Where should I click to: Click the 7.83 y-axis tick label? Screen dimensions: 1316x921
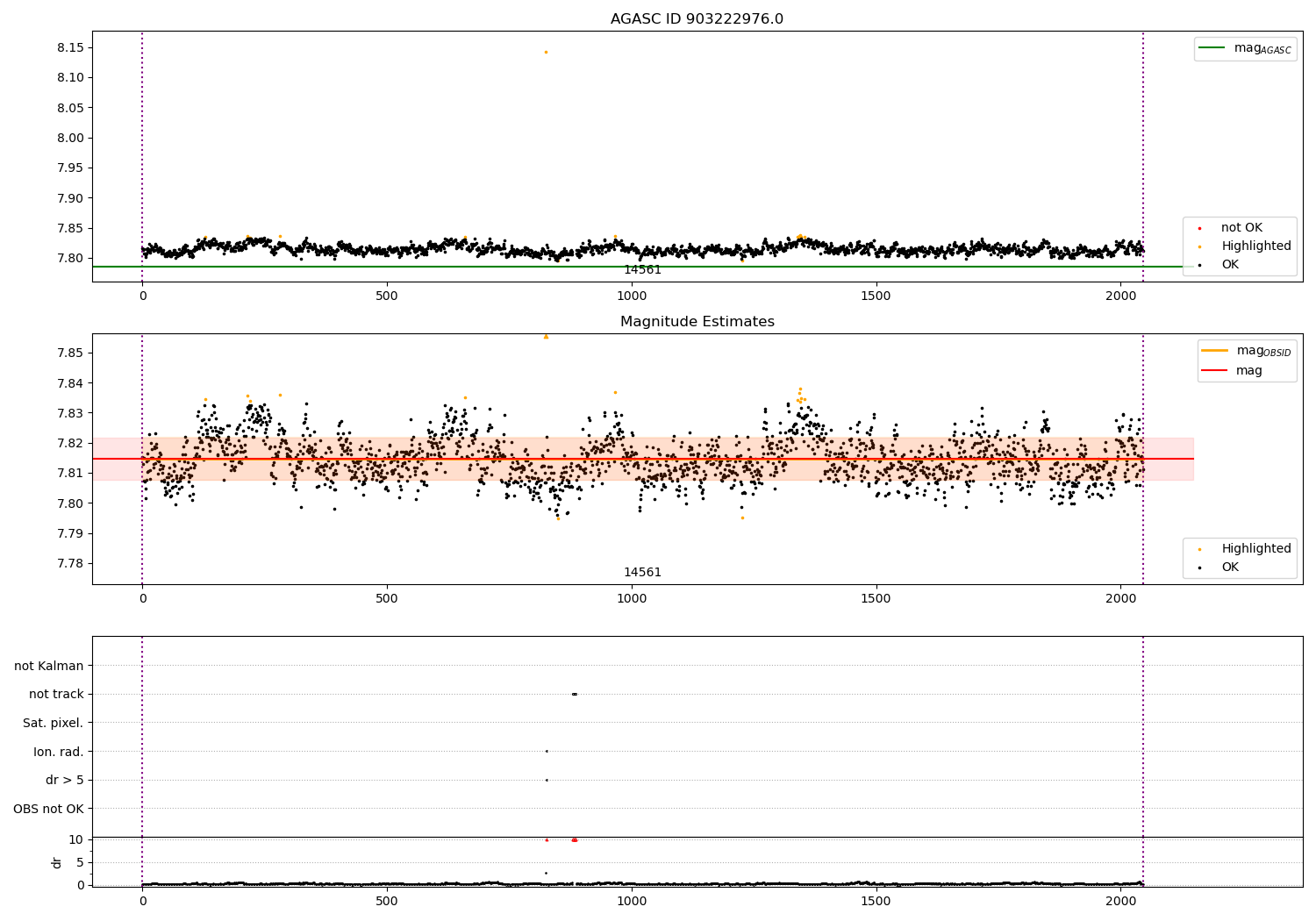pyautogui.click(x=69, y=413)
